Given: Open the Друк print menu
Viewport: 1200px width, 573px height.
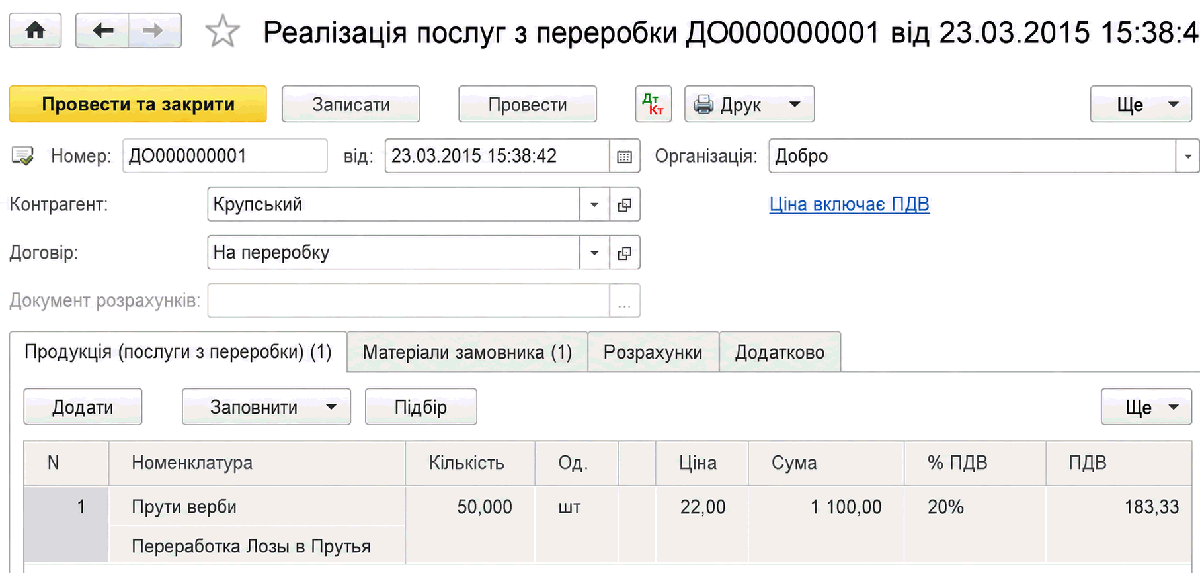Looking at the screenshot, I should (749, 104).
